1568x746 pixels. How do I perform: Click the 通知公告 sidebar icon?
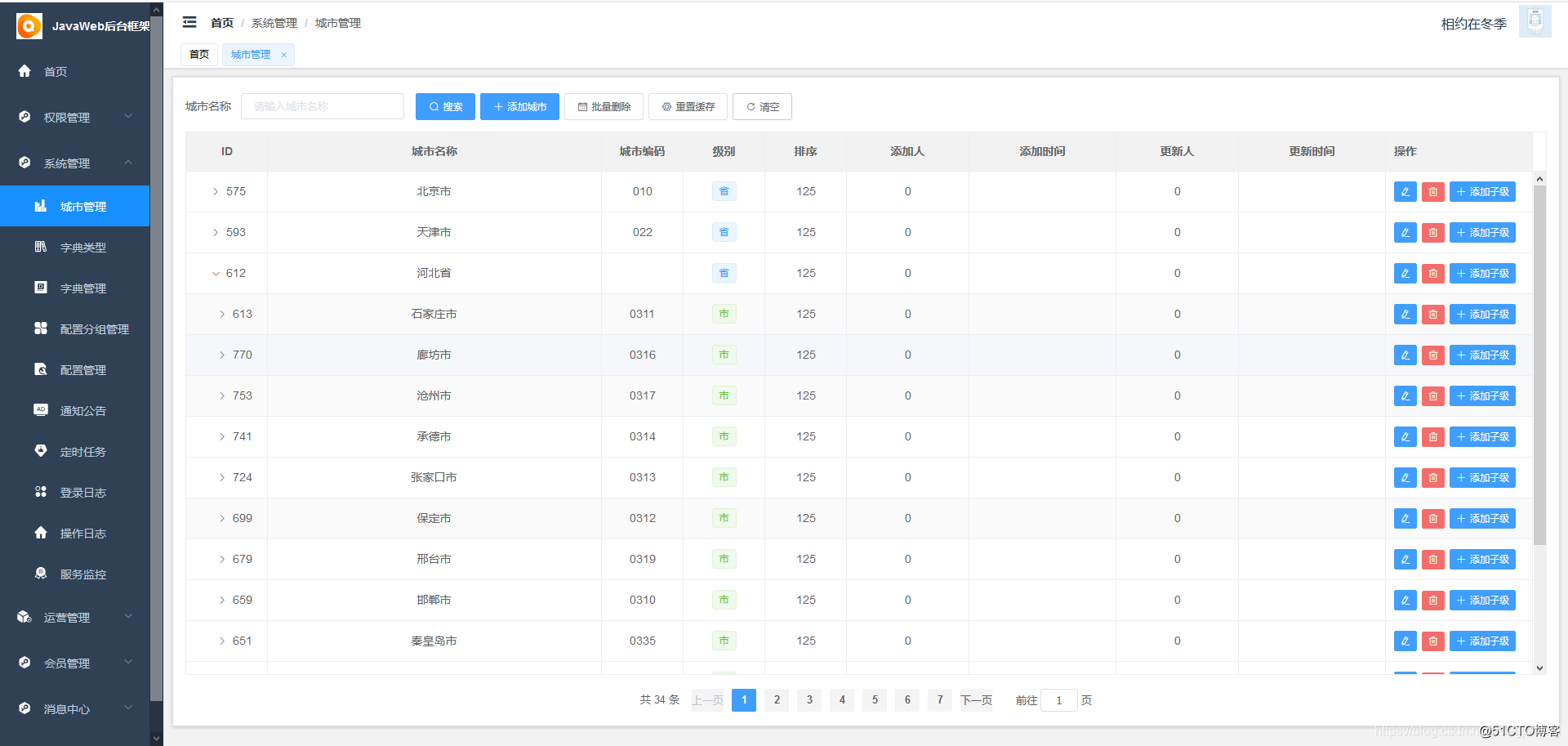pos(41,410)
